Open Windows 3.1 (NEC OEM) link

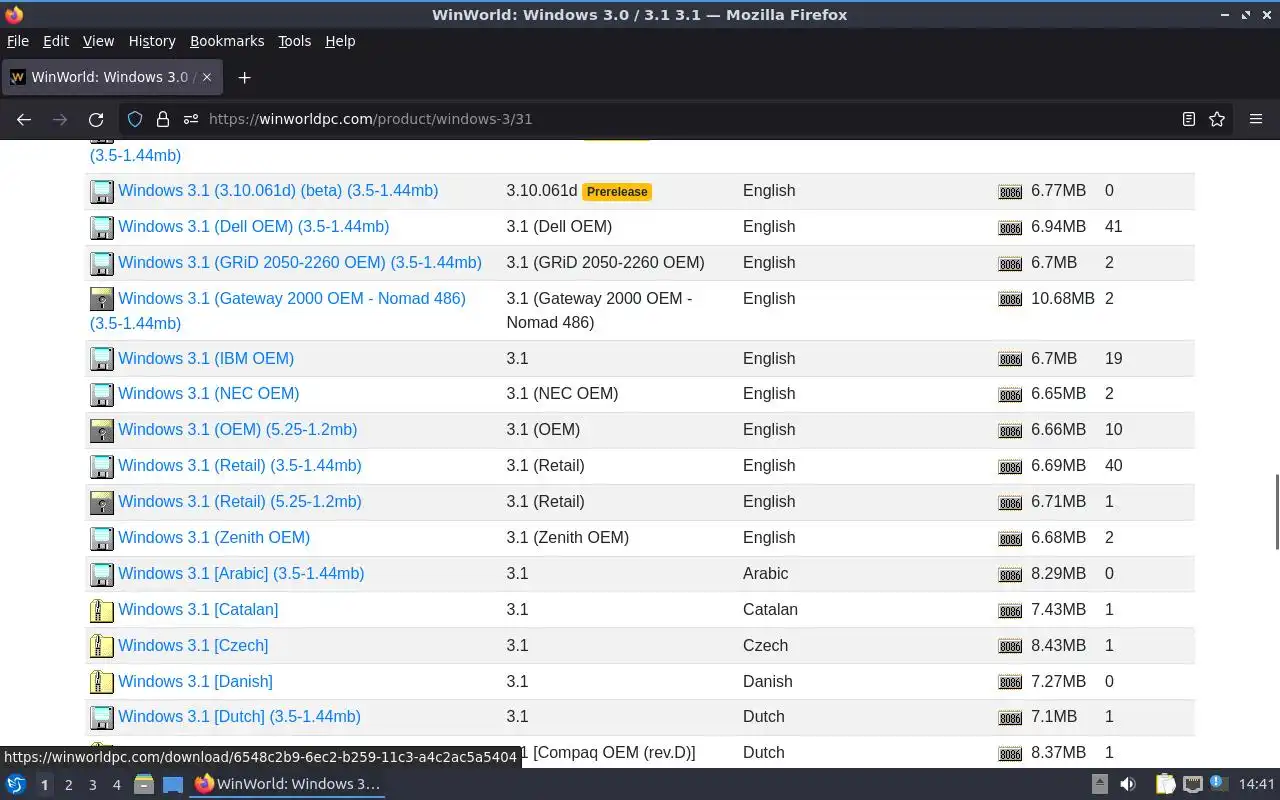click(x=209, y=393)
